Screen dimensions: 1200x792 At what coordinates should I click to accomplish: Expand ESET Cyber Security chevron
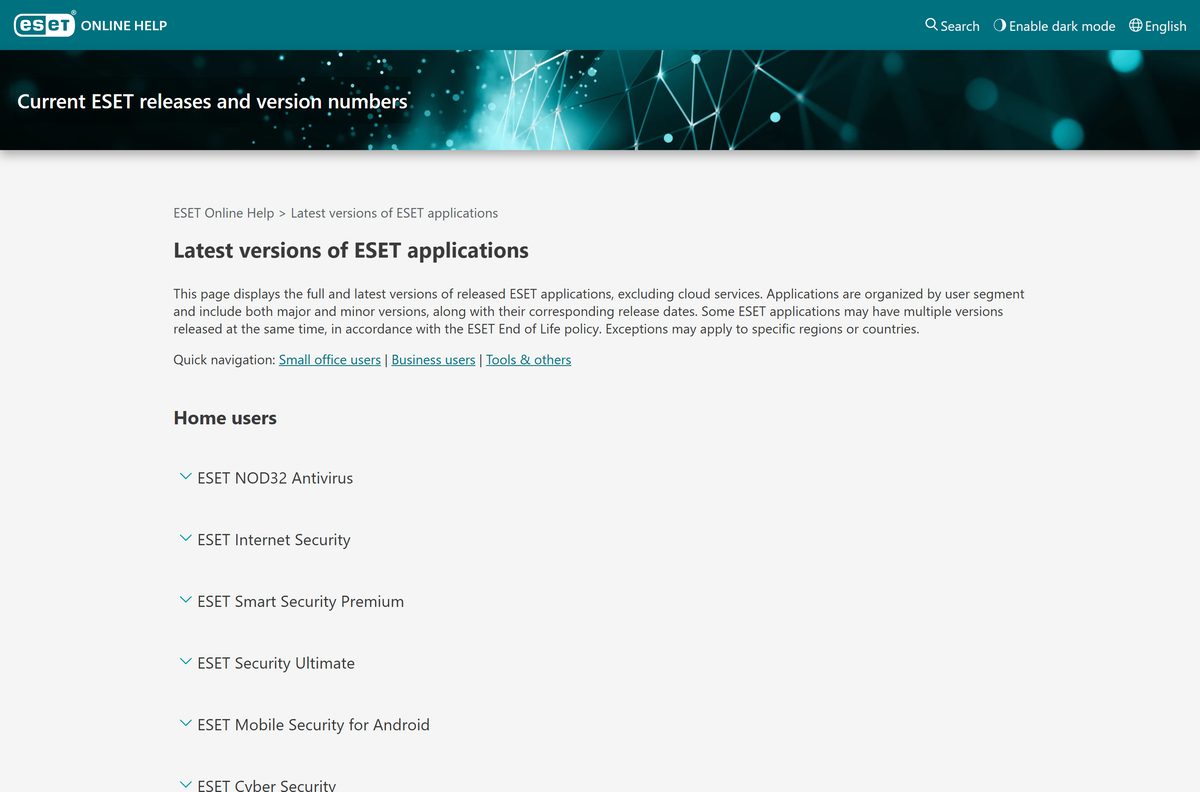click(185, 784)
